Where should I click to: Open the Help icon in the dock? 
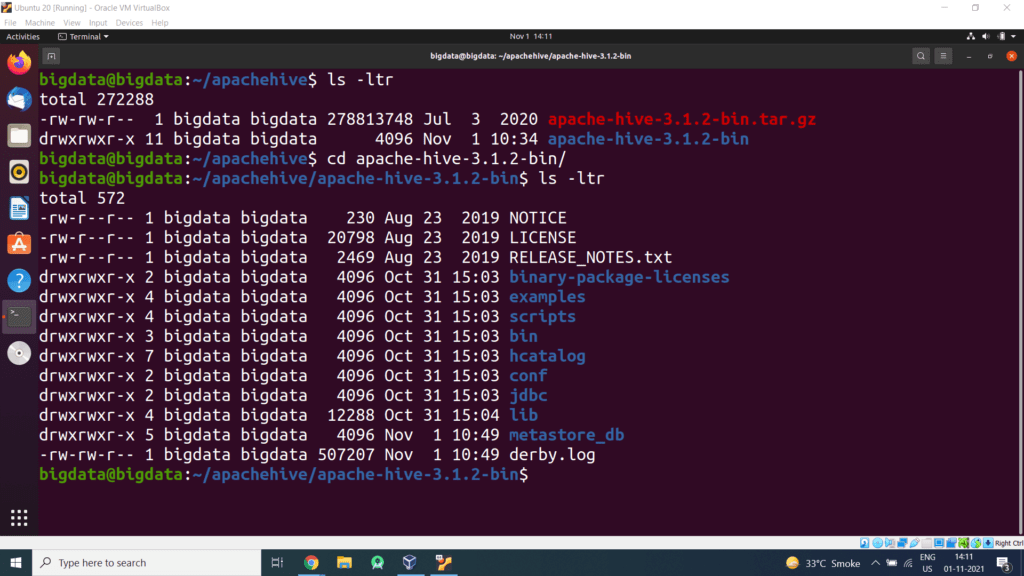click(19, 281)
